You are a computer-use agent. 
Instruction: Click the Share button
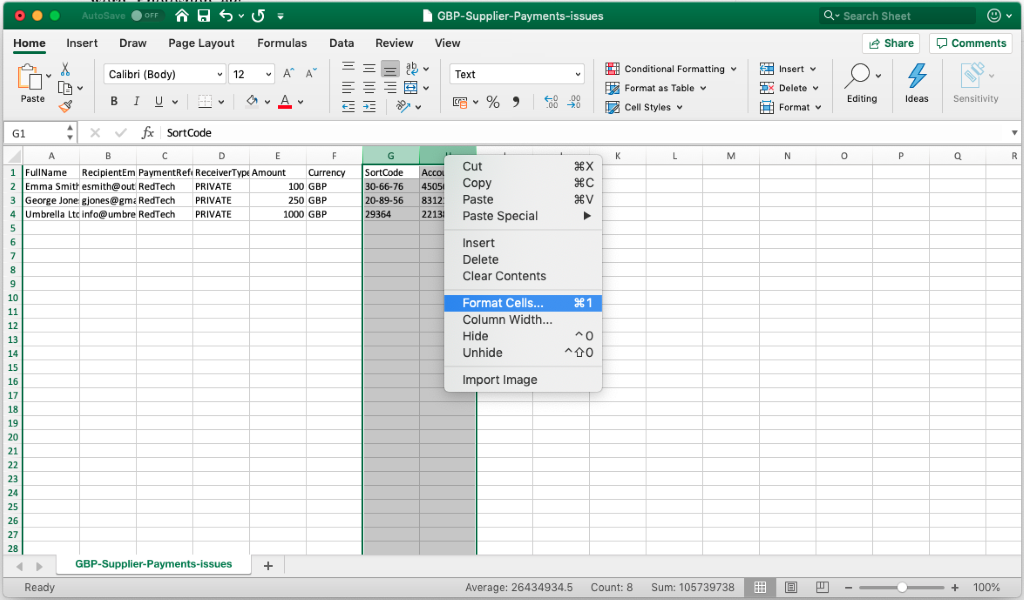coord(890,43)
